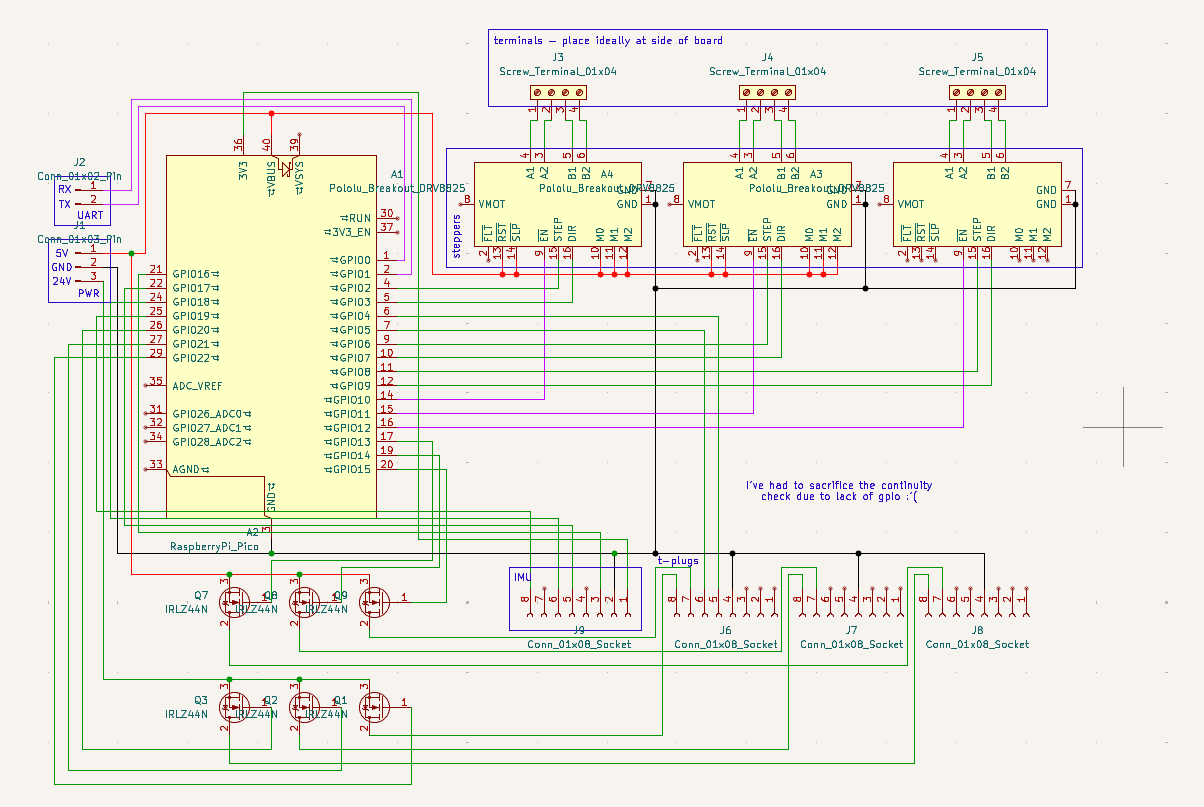This screenshot has width=1204, height=807.
Task: Click the 'J9' reference label
Action: [579, 630]
